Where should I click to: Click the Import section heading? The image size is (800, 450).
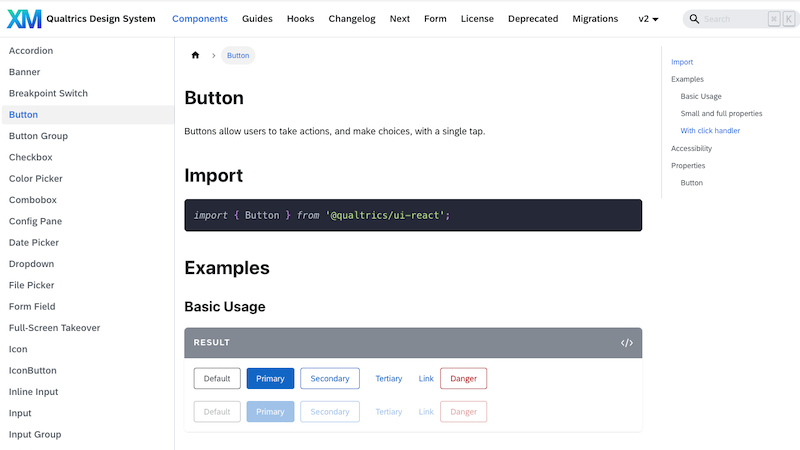point(213,176)
